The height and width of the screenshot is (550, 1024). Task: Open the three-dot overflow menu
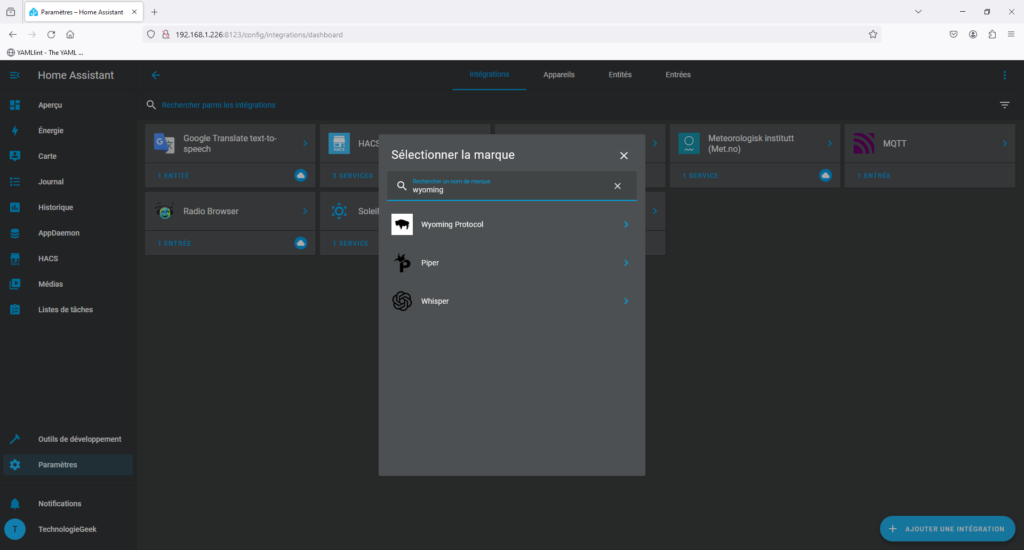click(x=1004, y=75)
